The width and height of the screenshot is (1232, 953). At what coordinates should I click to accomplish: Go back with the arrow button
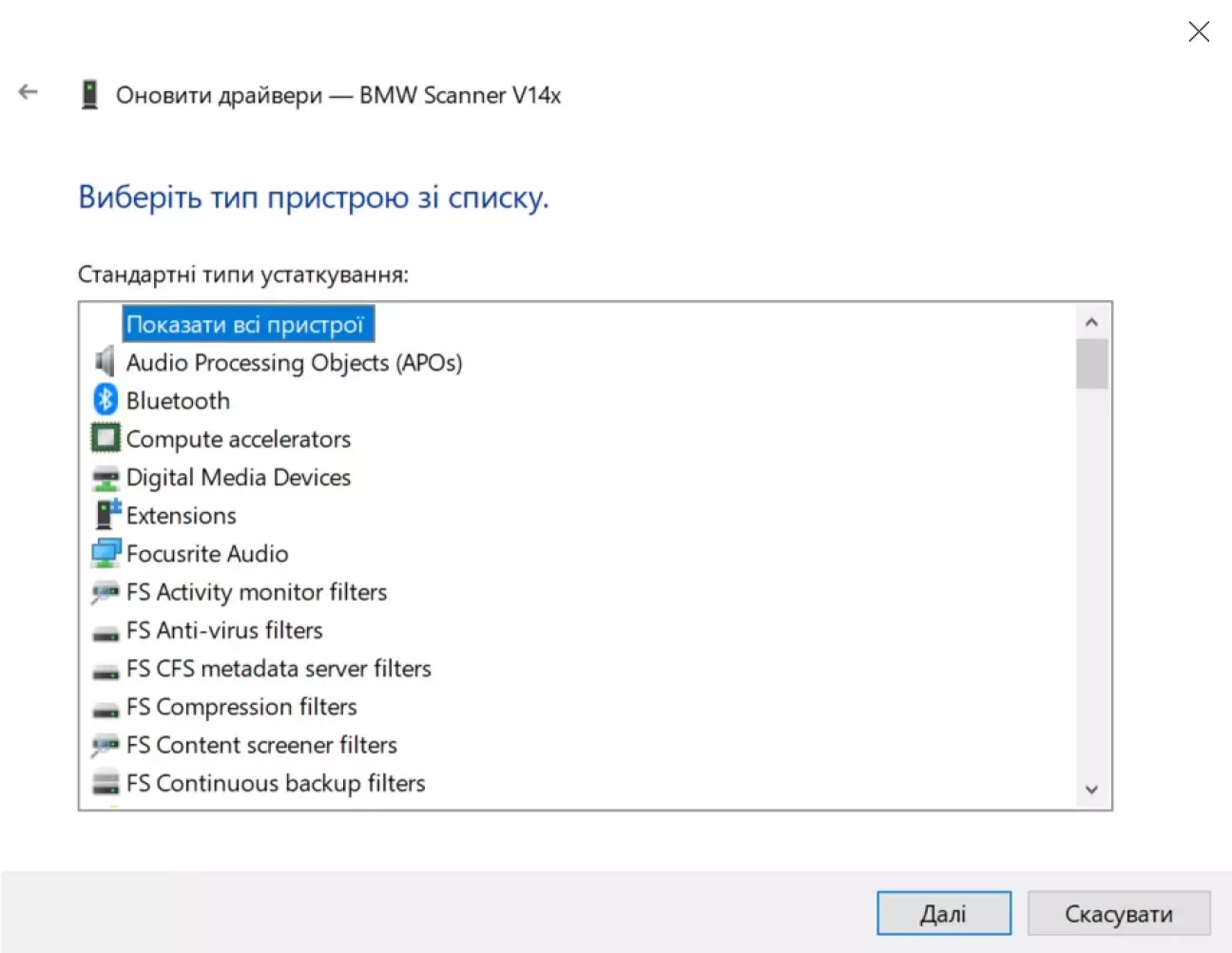[x=29, y=92]
